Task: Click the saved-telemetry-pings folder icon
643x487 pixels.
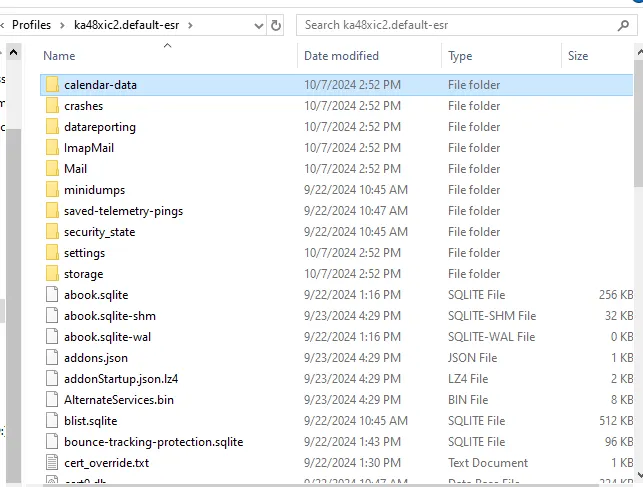Action: coord(52,211)
